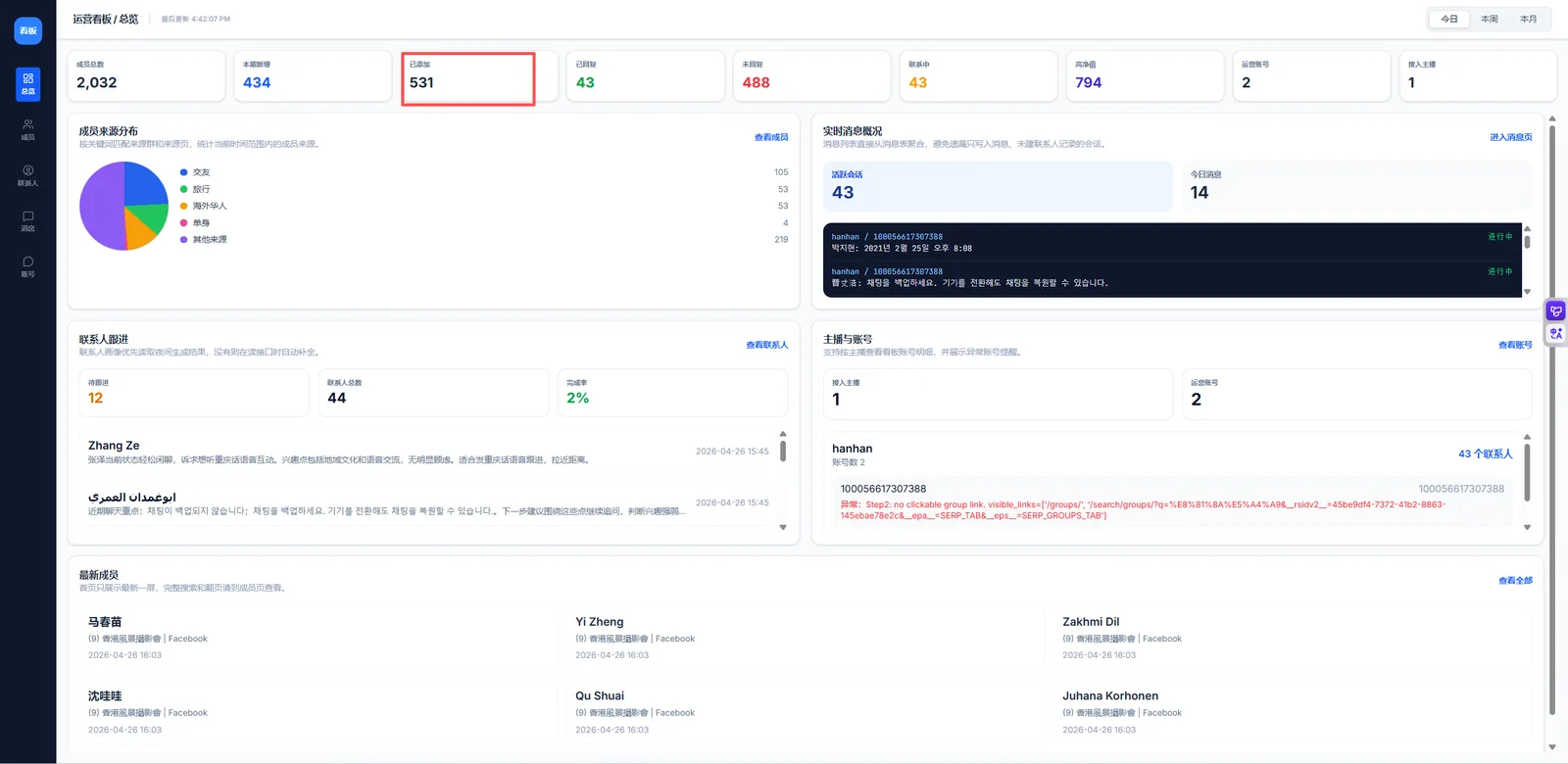
Task: Open 联系人 contacts sidebar icon
Action: 27,175
